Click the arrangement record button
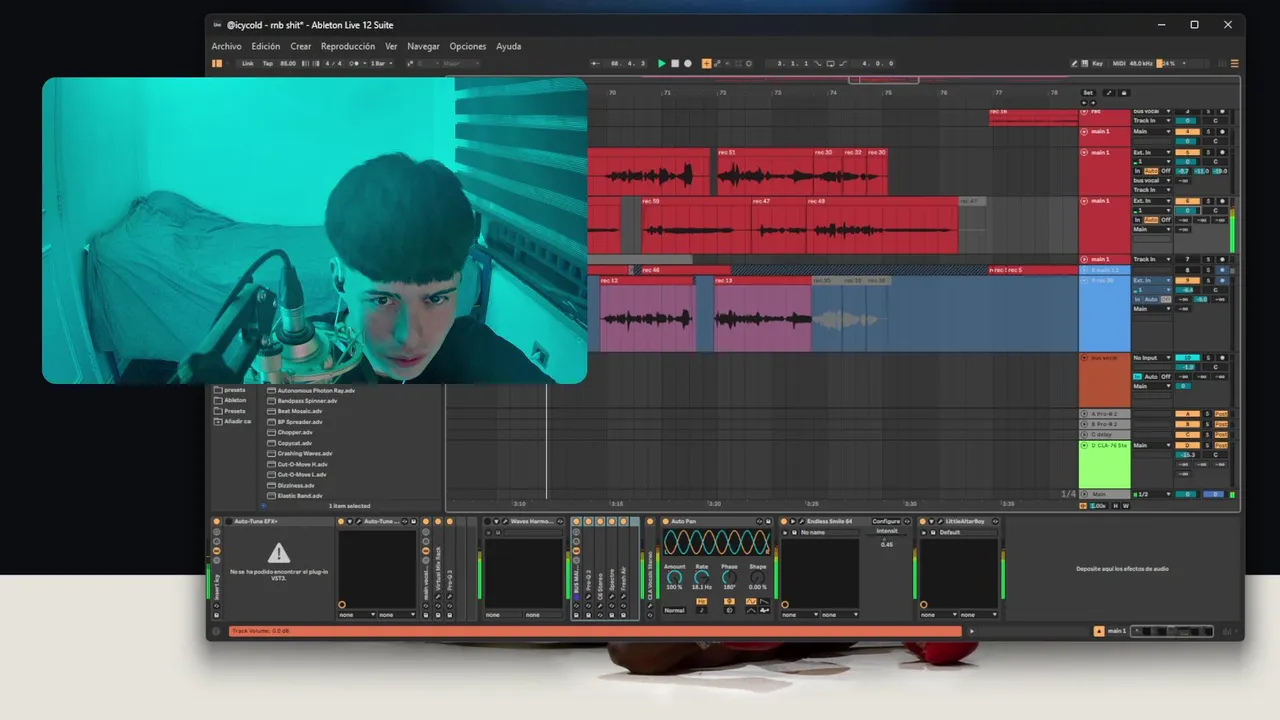Image resolution: width=1280 pixels, height=720 pixels. coord(688,63)
